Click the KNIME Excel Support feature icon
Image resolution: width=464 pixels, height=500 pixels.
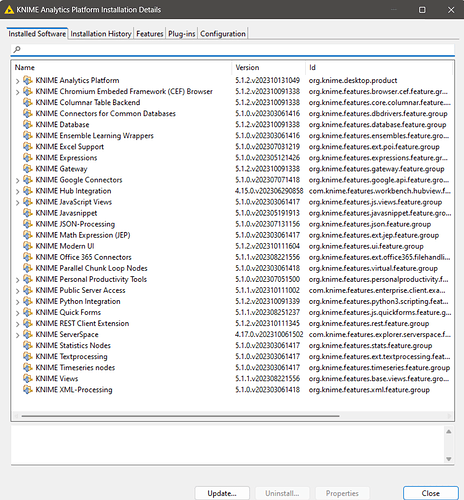pos(28,146)
